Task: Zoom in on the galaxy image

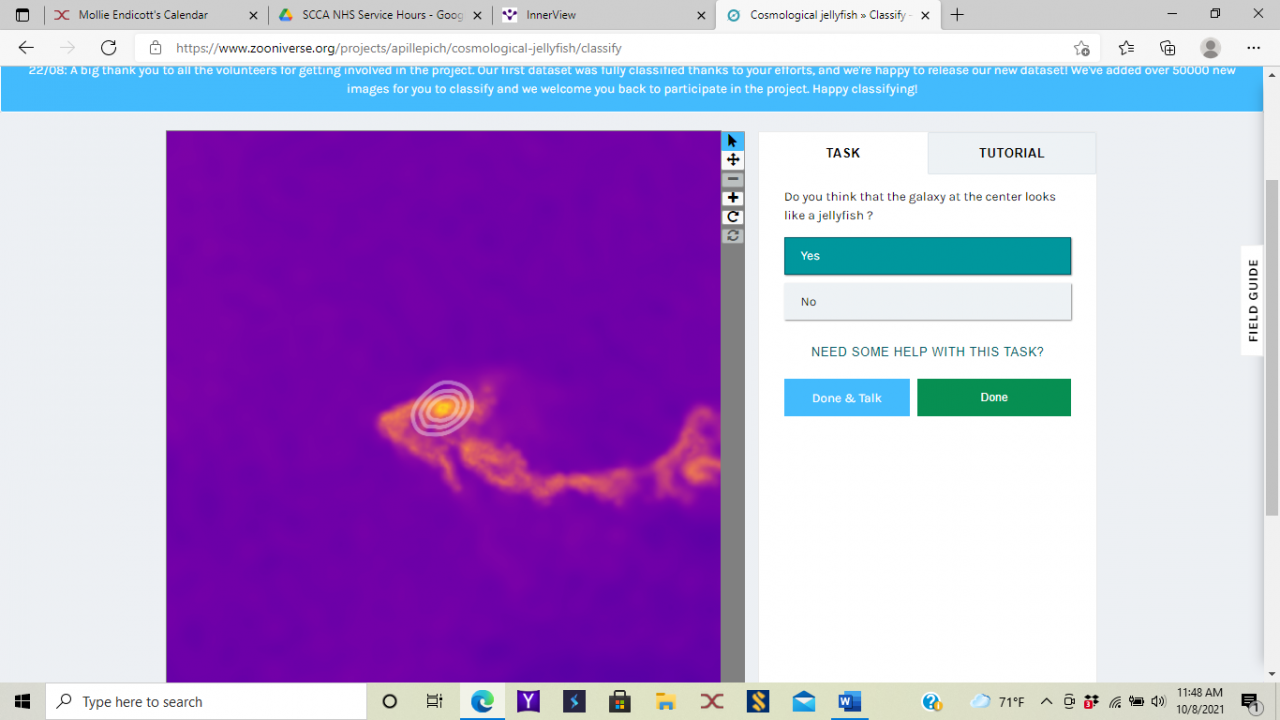Action: pyautogui.click(x=733, y=198)
